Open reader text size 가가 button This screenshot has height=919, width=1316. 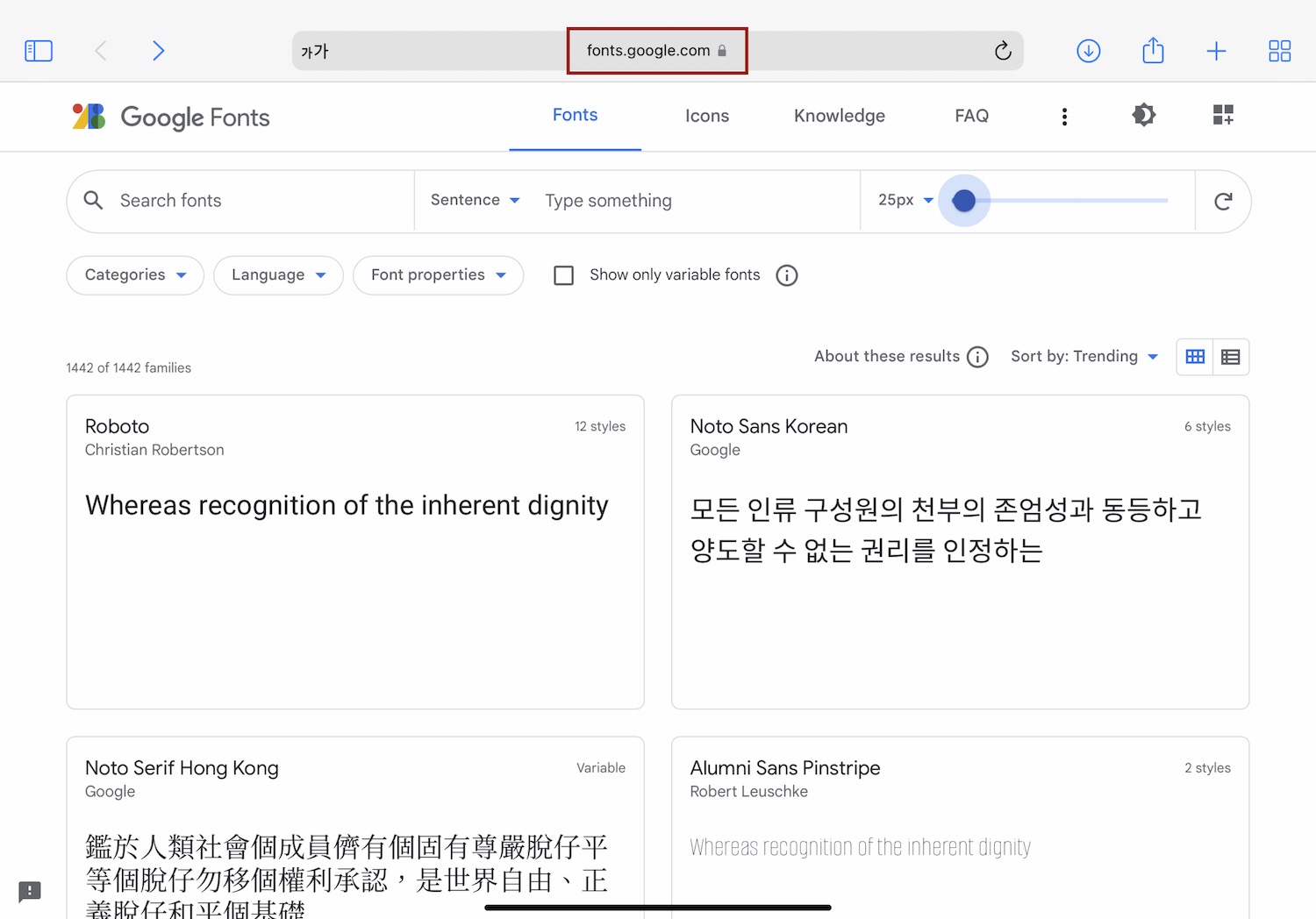tap(315, 52)
